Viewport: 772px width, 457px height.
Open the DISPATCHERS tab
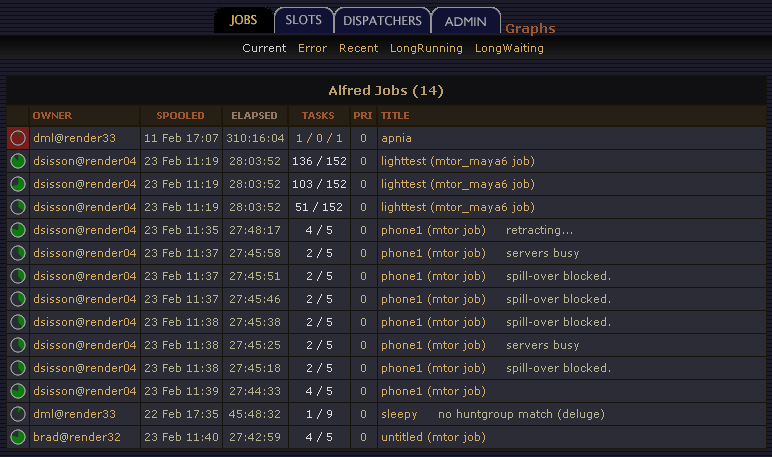tap(382, 21)
